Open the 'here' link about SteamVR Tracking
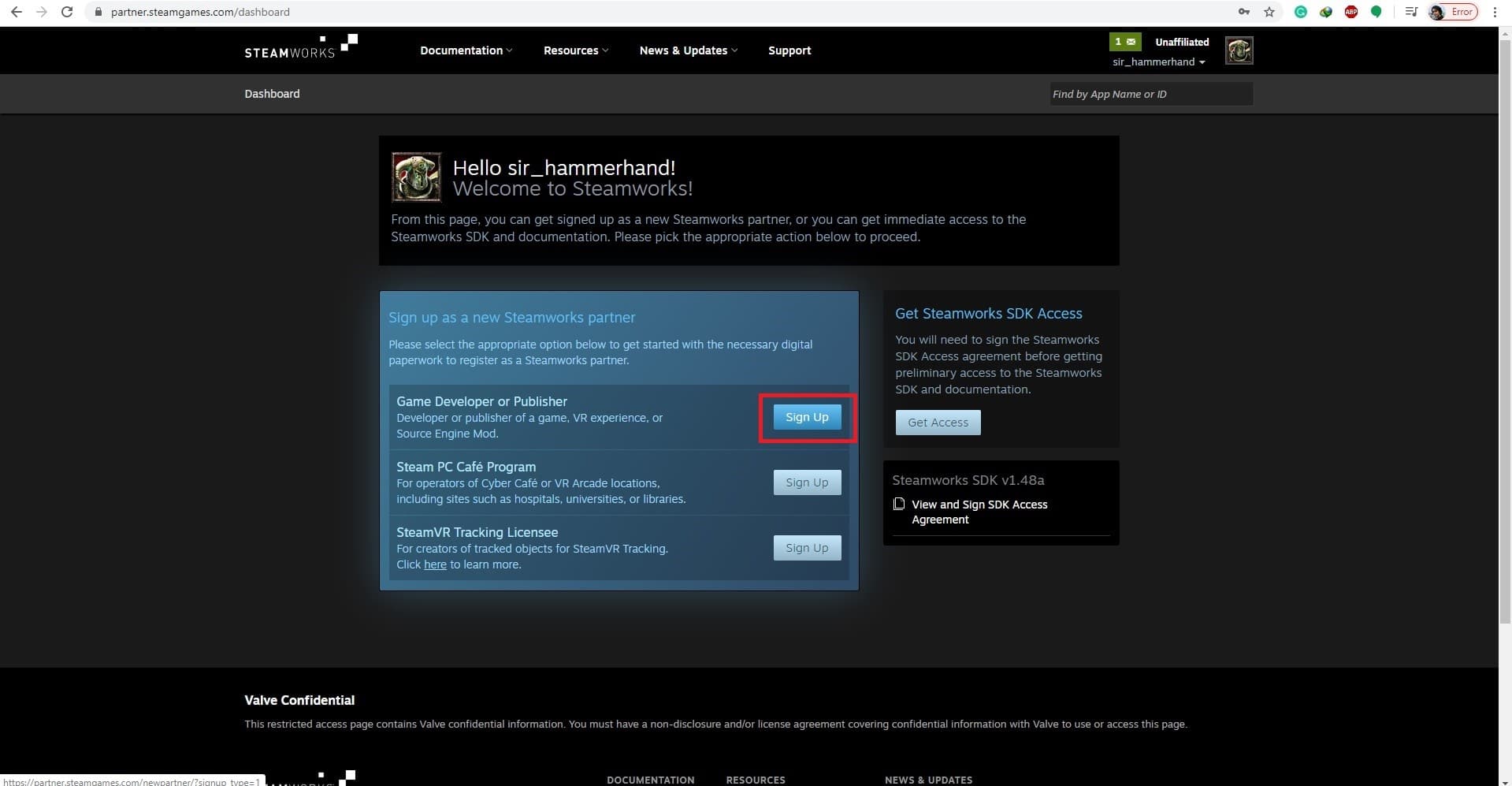 (434, 564)
